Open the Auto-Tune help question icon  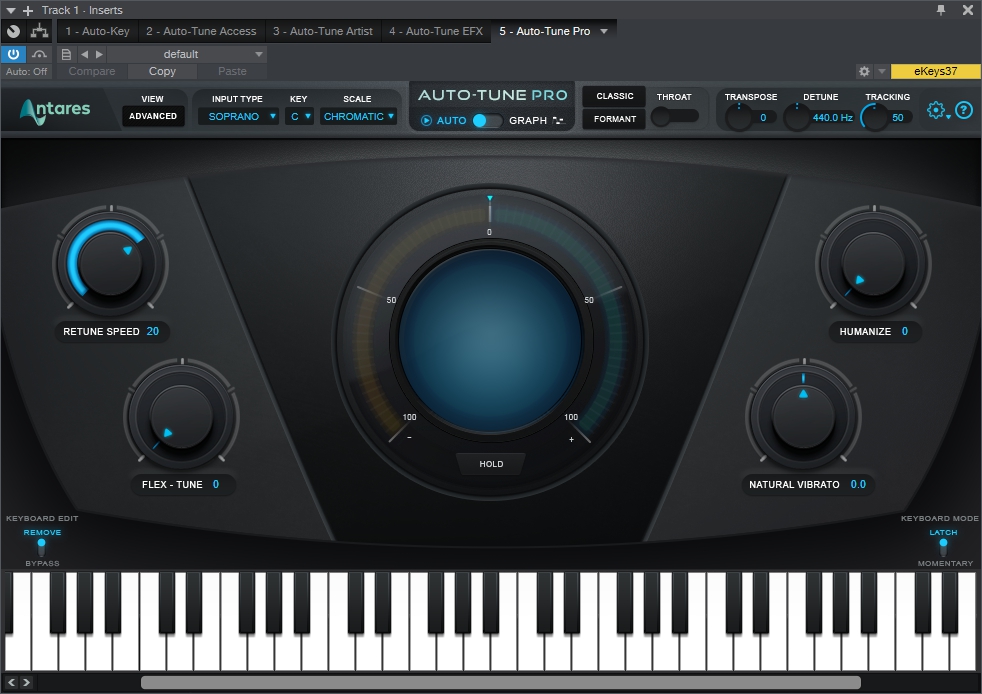coord(963,110)
